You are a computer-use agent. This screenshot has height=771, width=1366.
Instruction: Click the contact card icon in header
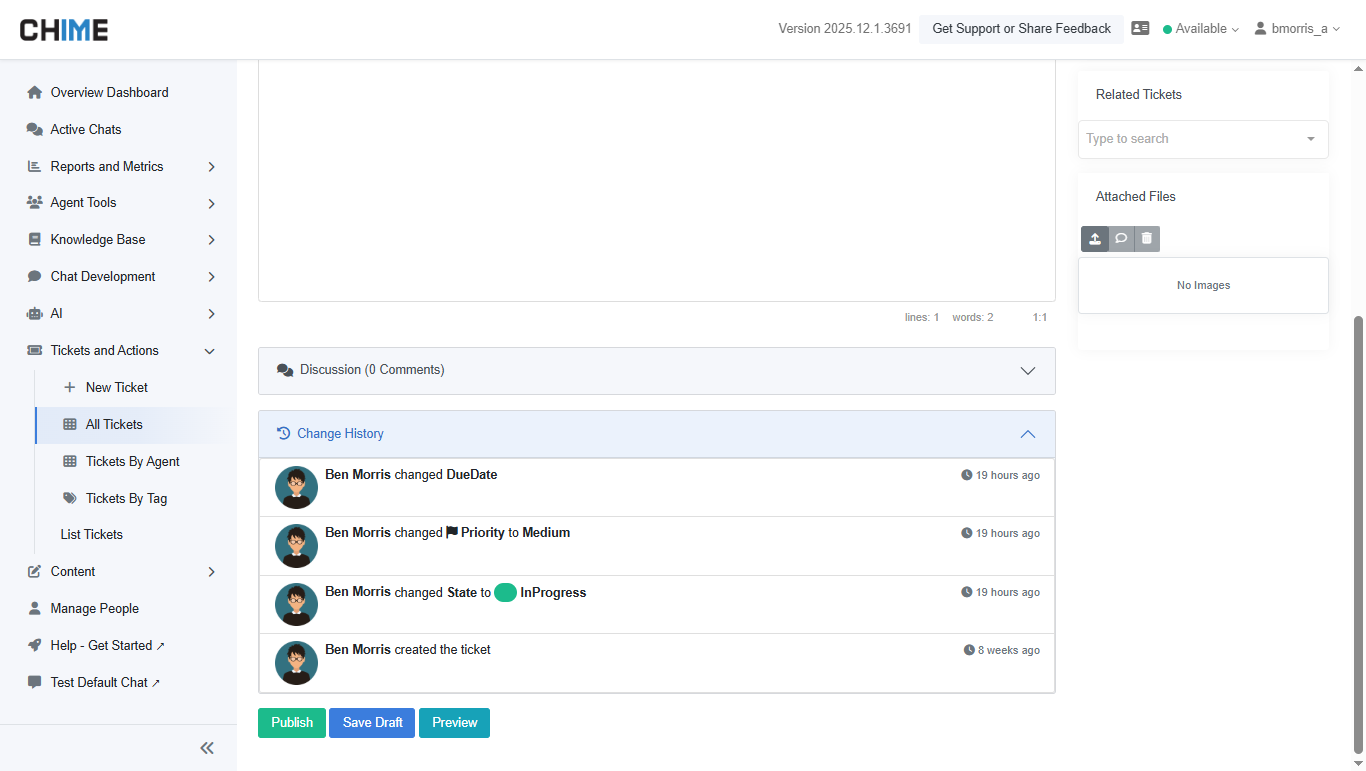tap(1140, 29)
